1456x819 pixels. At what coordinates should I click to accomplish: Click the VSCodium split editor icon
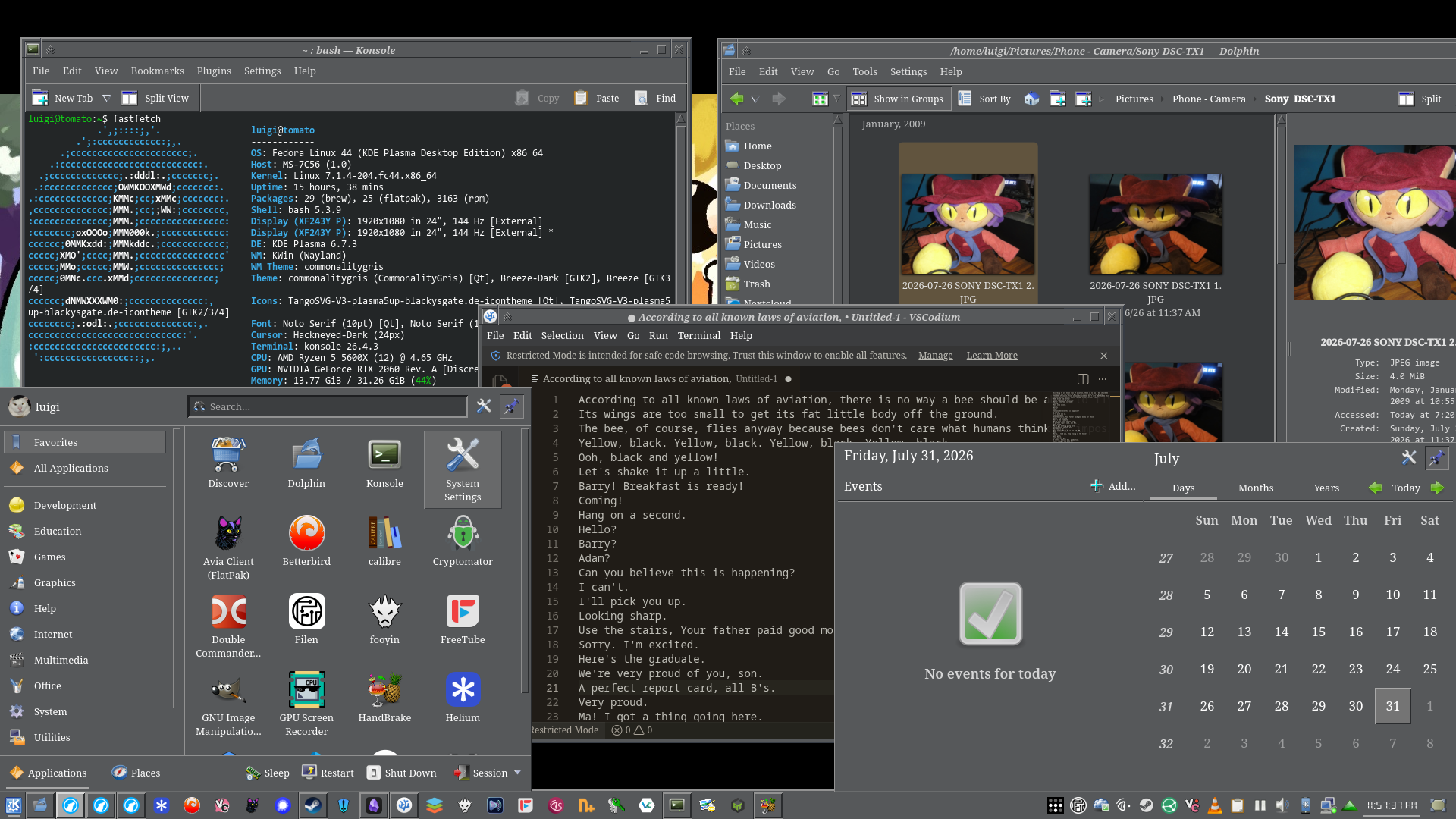pyautogui.click(x=1083, y=379)
